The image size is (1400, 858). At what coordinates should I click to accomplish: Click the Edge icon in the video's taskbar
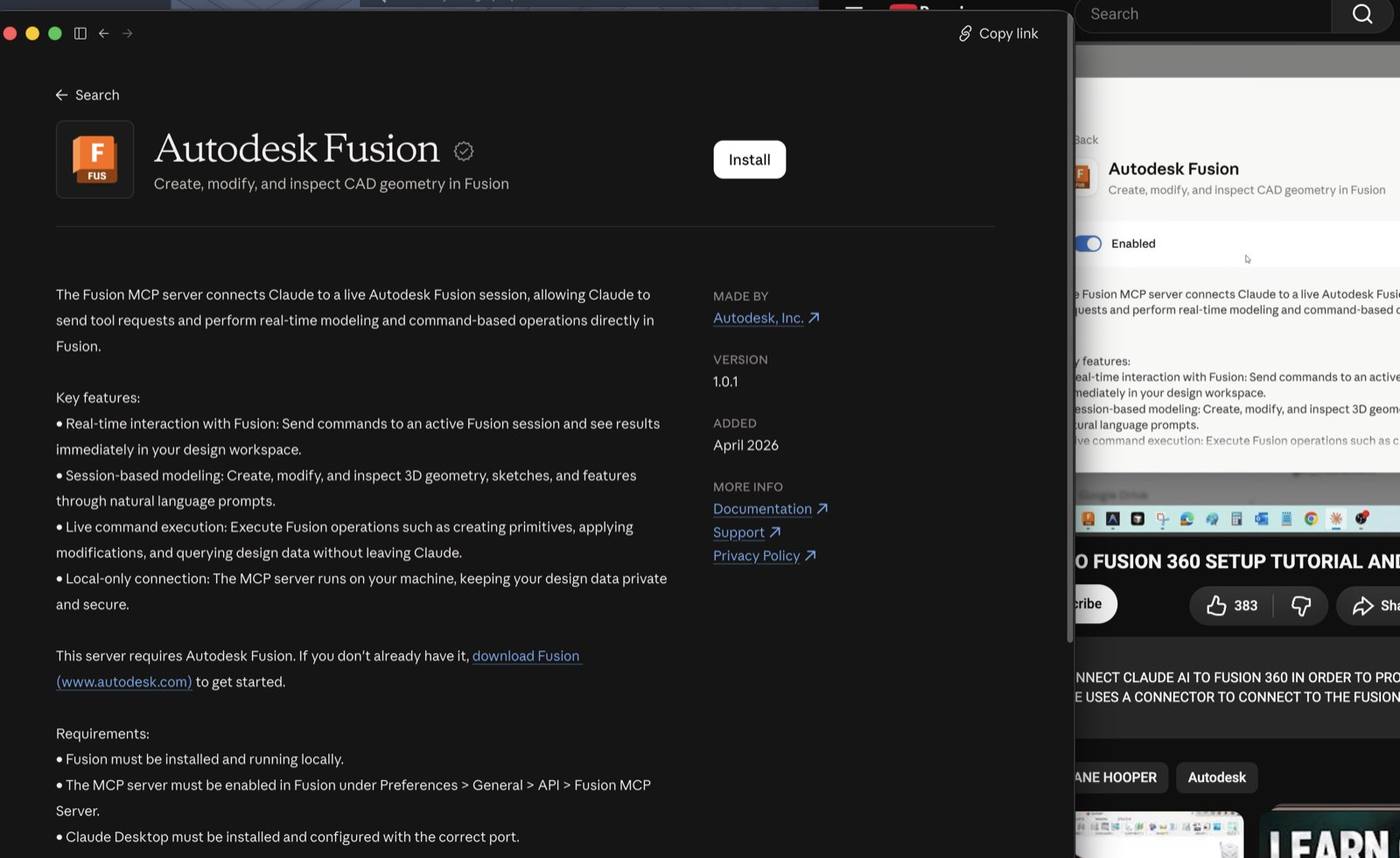[1187, 518]
